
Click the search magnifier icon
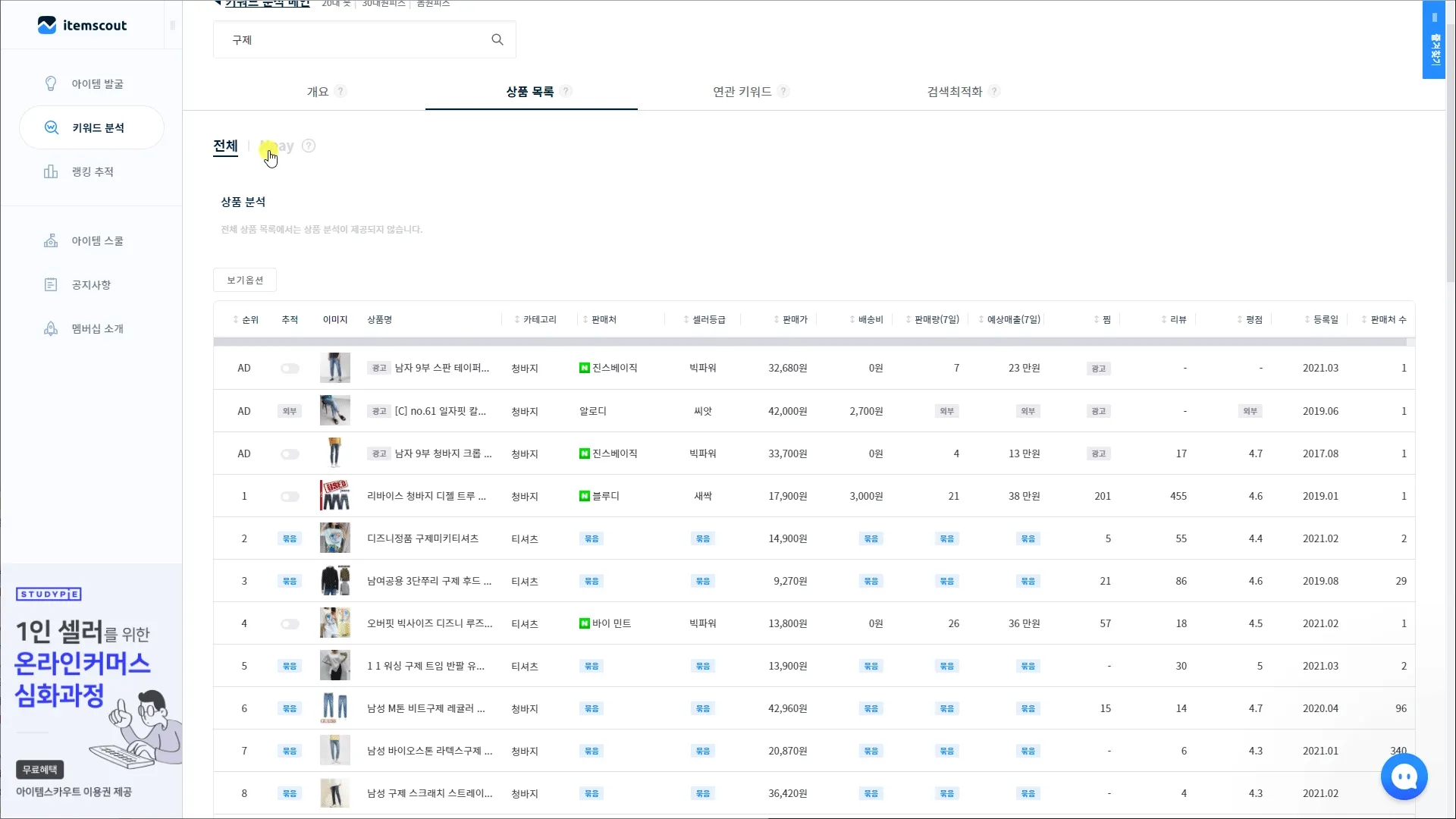point(497,39)
